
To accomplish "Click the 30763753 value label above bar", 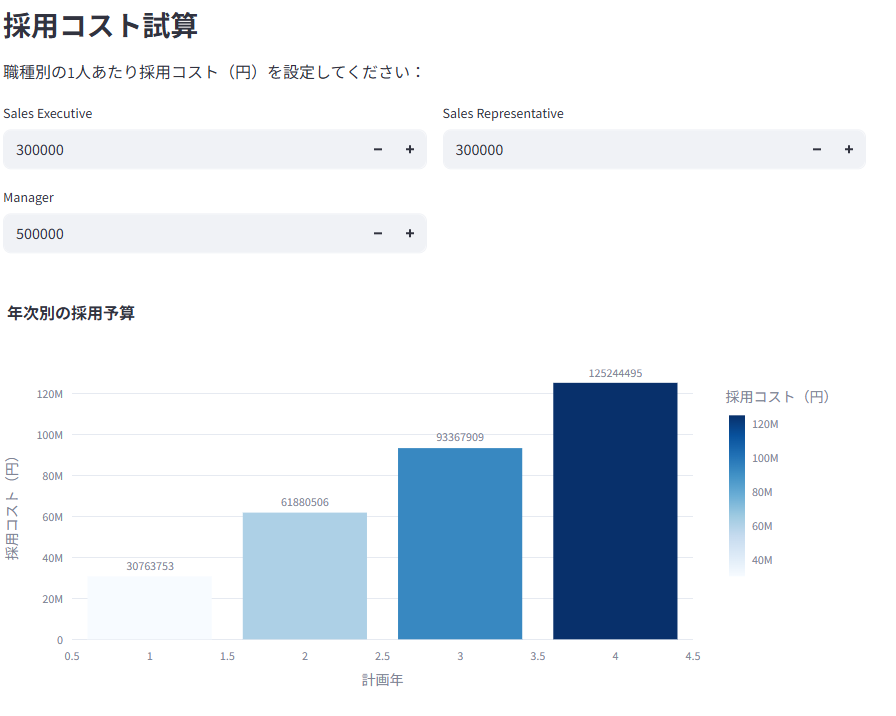I will point(150,566).
